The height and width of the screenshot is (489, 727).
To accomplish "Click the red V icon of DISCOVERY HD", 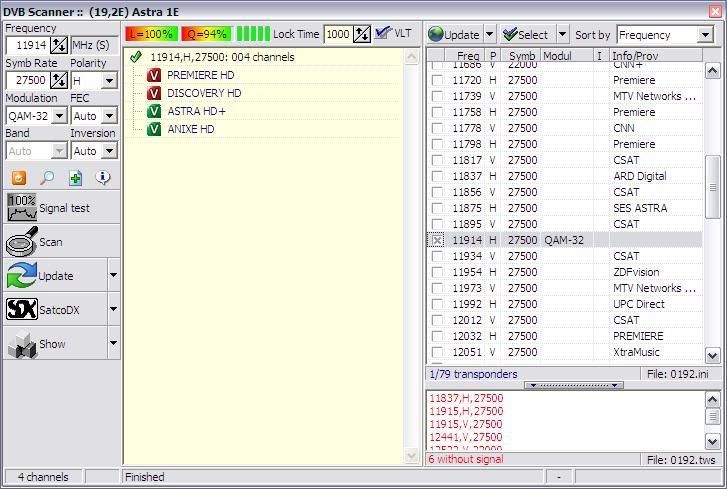I will click(x=154, y=93).
